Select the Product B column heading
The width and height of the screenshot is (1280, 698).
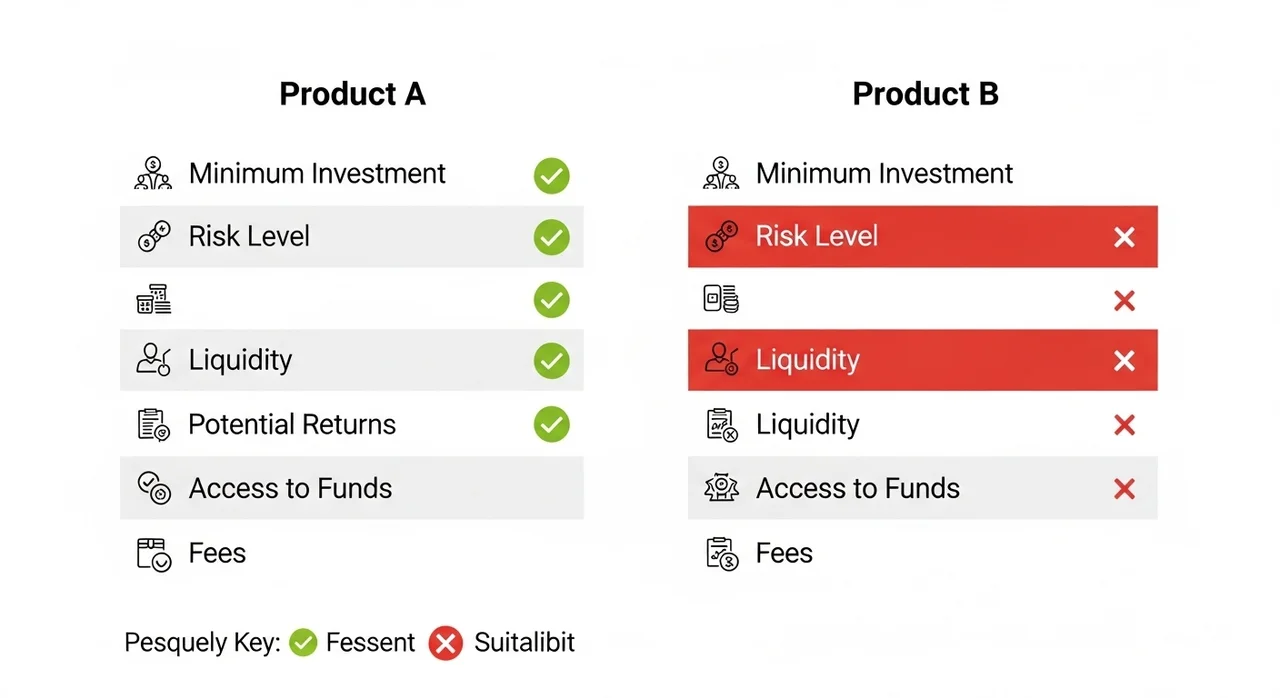pyautogui.click(x=925, y=94)
